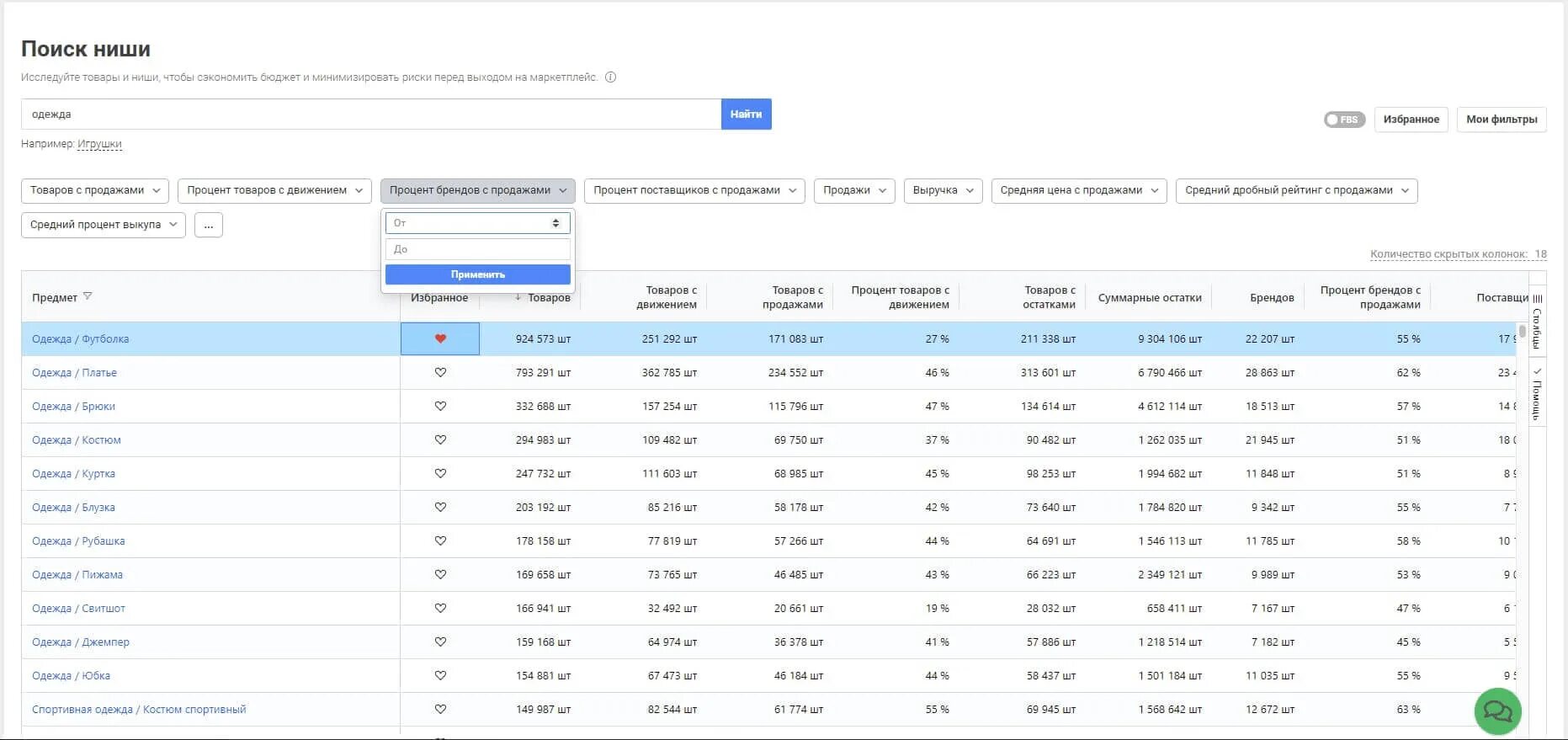Apply the filter with Применить button

[478, 274]
